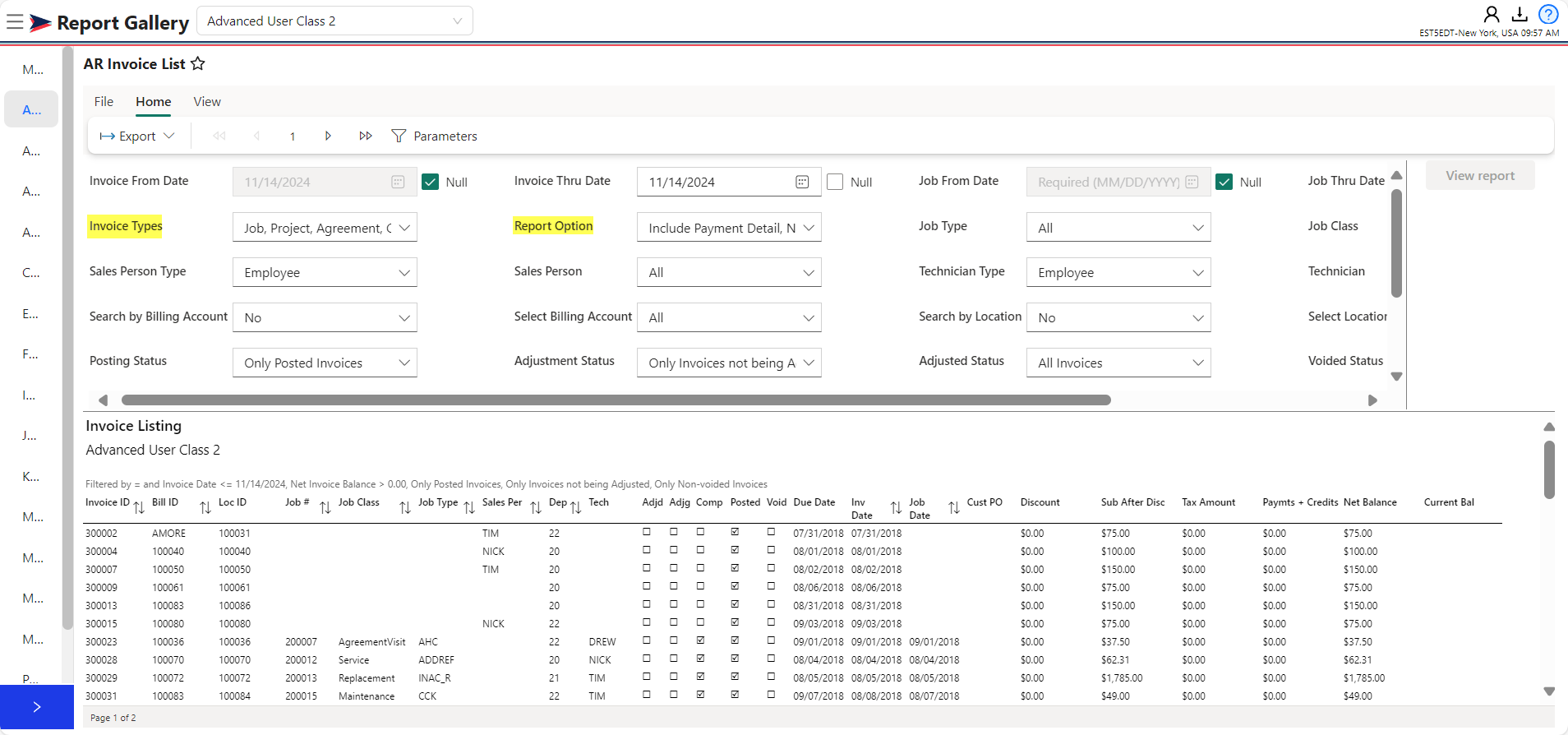Sort by Sales Per column

pos(536,507)
